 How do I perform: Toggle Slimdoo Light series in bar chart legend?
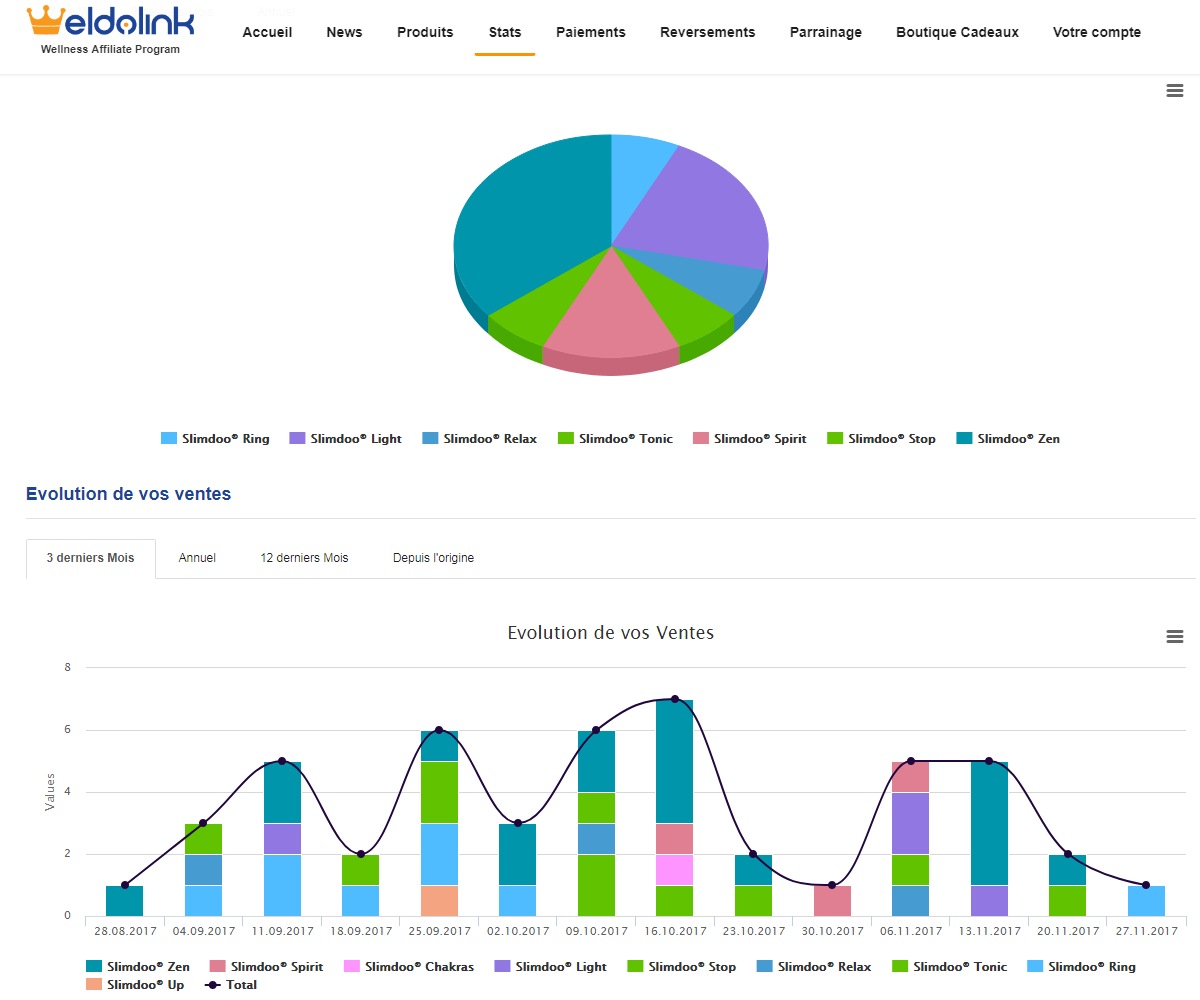(x=550, y=967)
